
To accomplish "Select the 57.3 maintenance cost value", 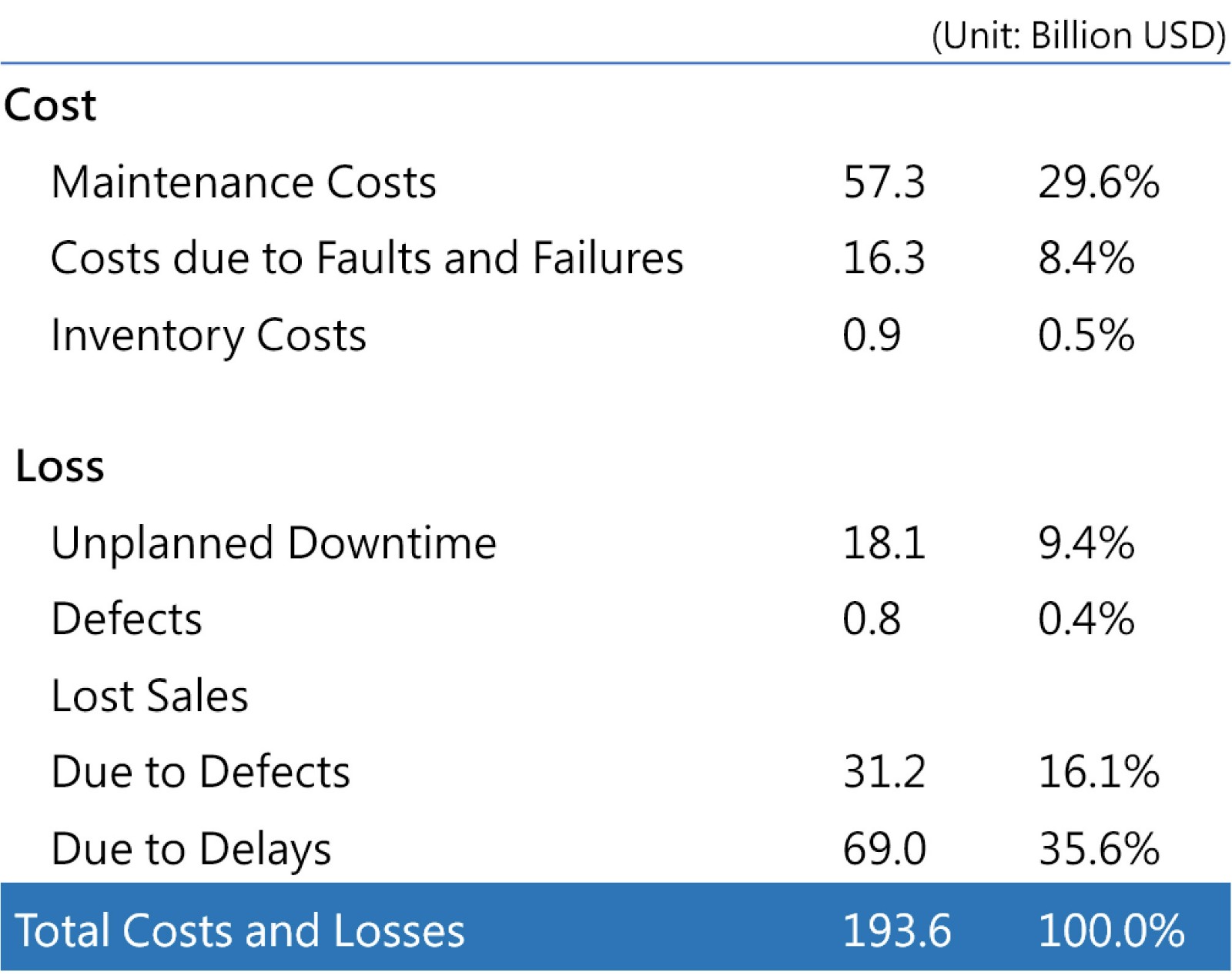I will 883,182.
